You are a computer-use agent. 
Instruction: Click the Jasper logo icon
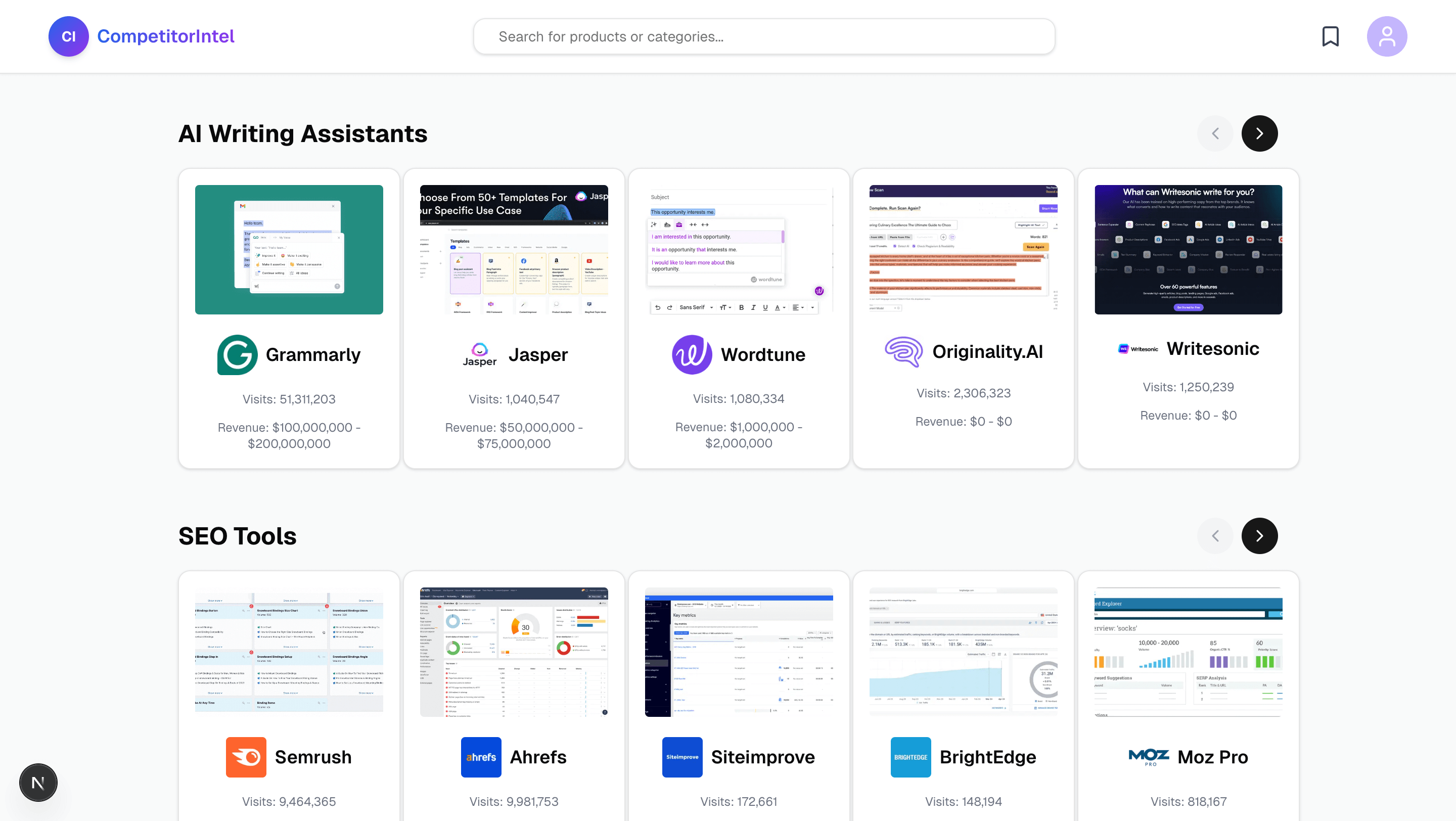480,355
